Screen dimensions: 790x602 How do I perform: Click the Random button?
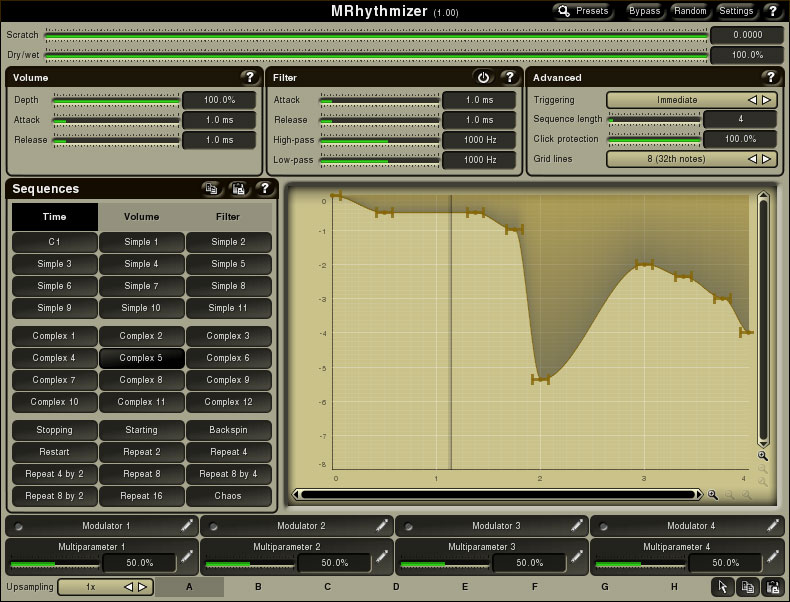[690, 11]
